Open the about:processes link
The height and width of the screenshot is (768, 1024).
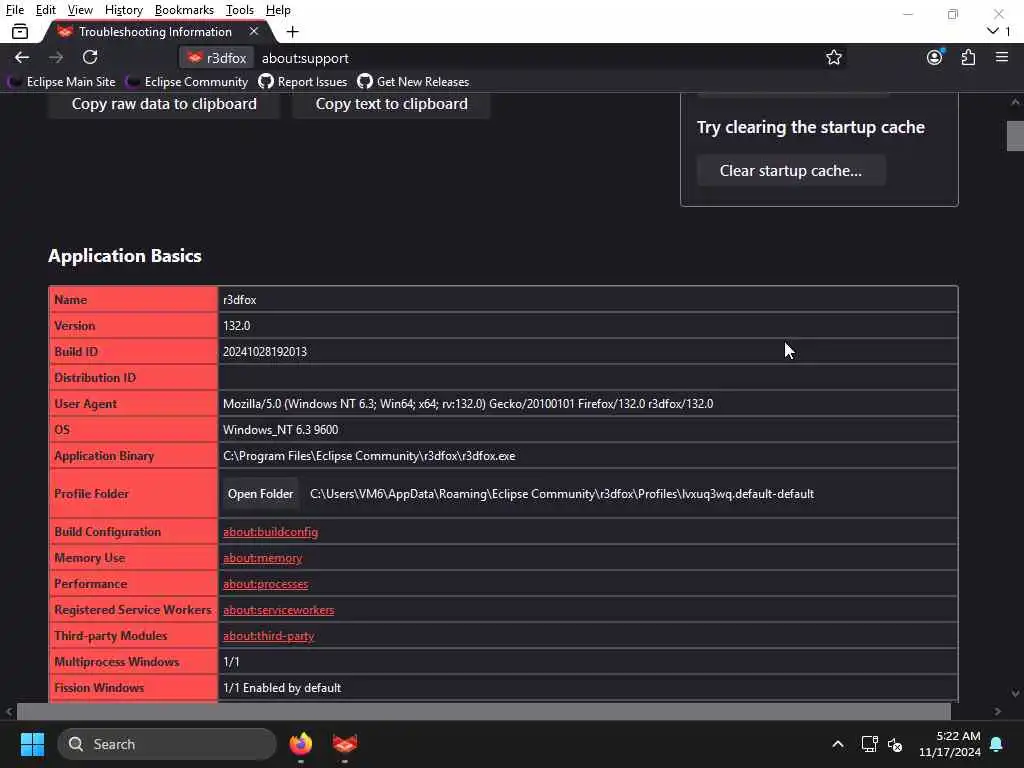265,584
